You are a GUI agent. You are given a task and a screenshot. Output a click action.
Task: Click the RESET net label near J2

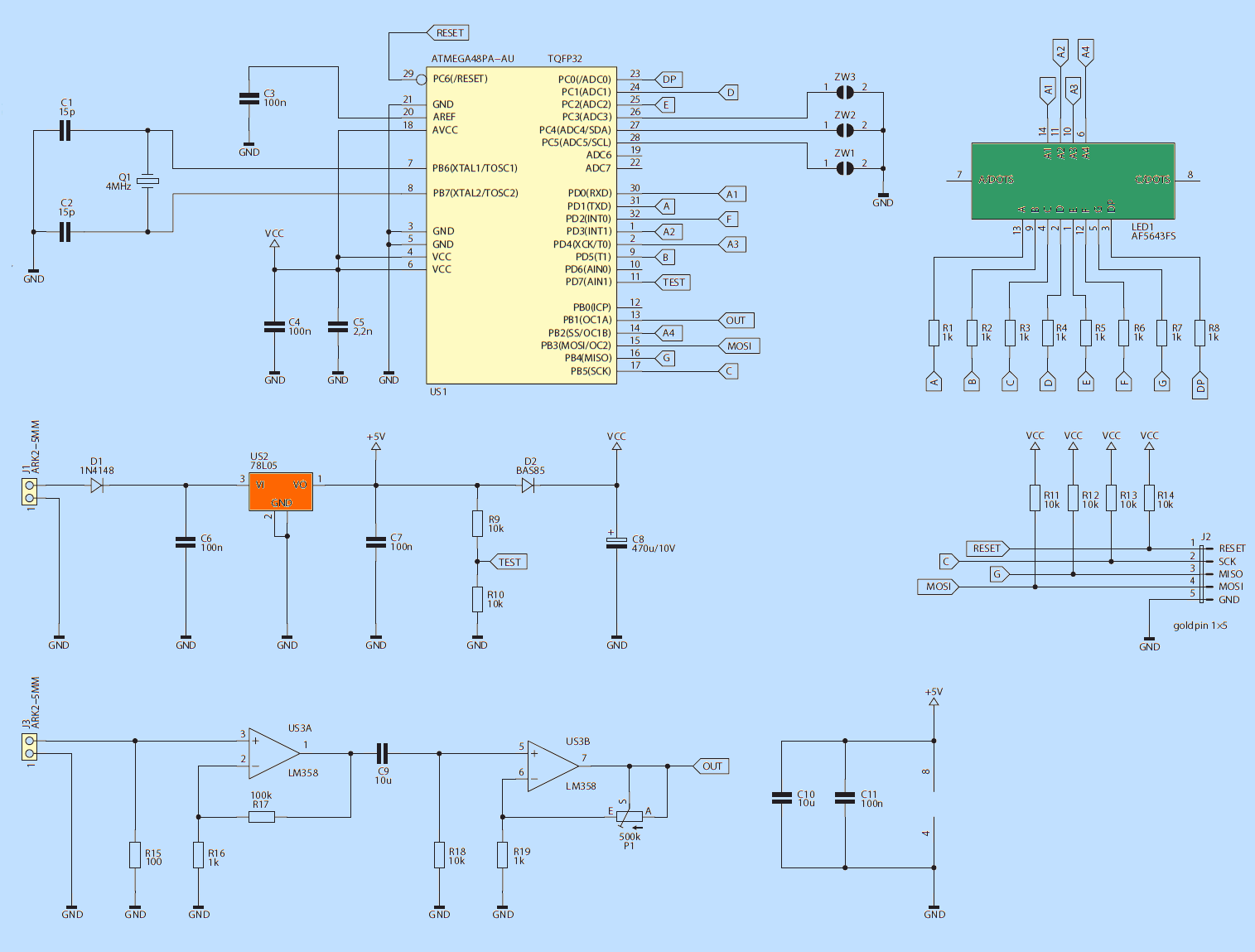click(x=987, y=548)
